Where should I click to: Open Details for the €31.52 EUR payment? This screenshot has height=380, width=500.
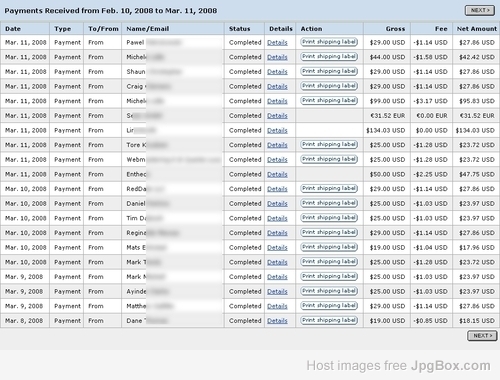tap(277, 116)
